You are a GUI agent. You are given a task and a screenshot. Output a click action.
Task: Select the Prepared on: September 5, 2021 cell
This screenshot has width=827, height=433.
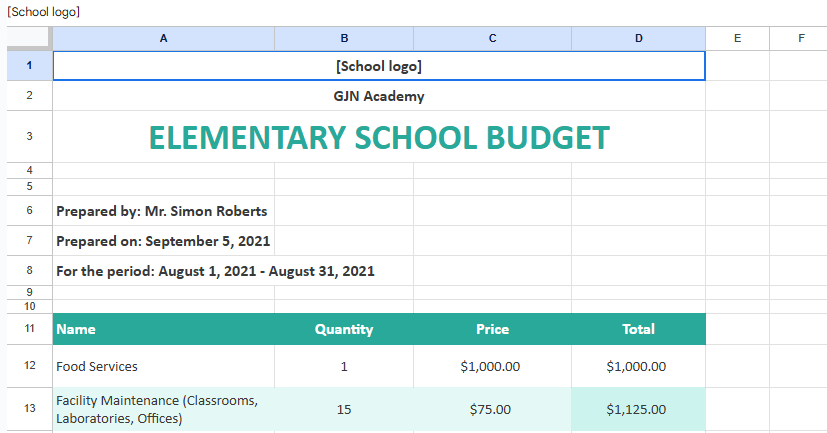coord(163,241)
